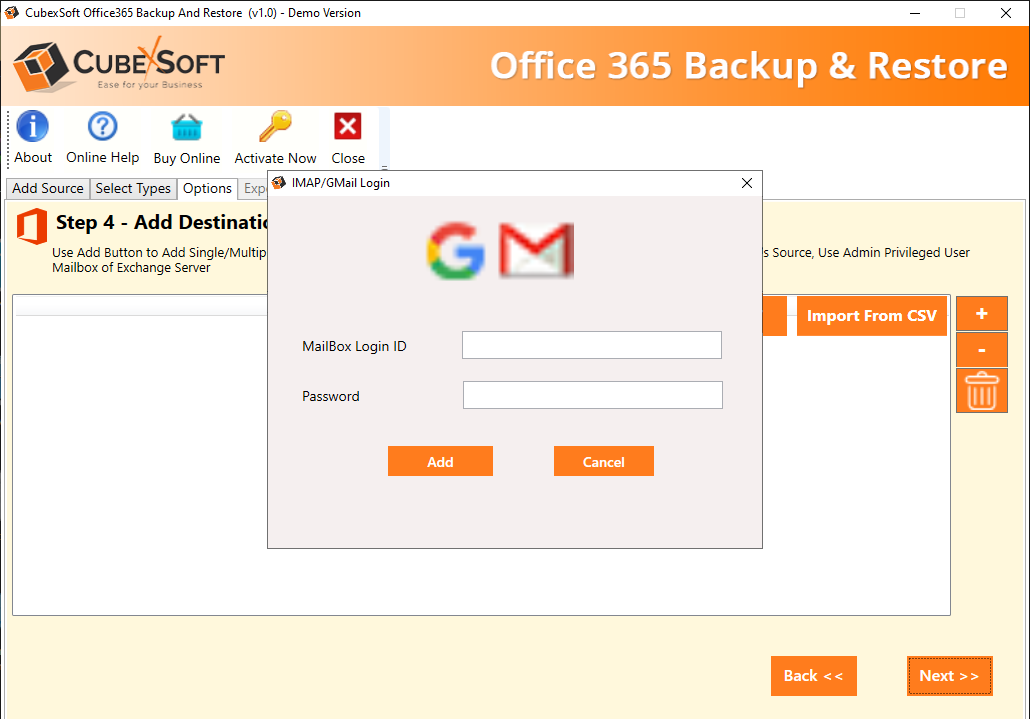Switch to the Select Types tab
Viewport: 1030px width, 719px height.
click(x=133, y=188)
